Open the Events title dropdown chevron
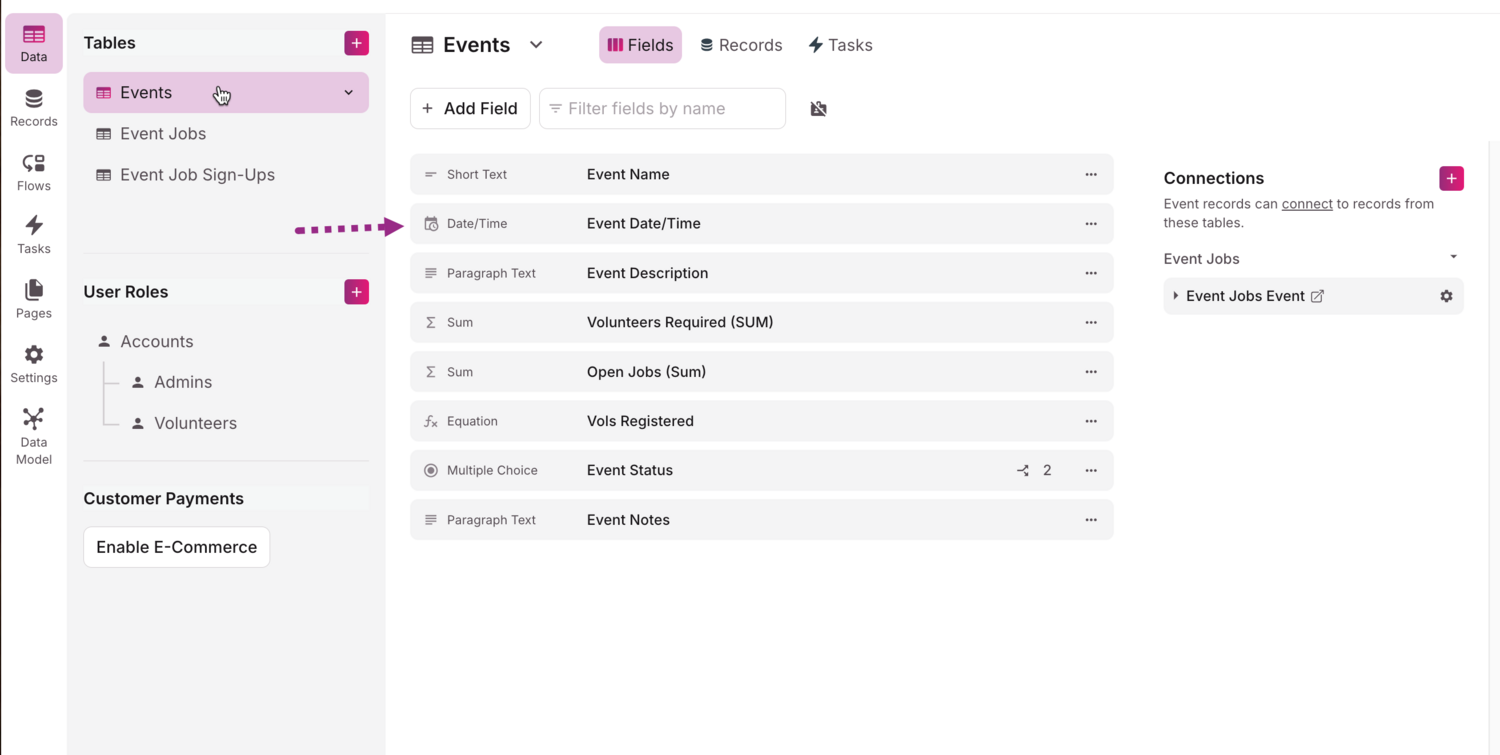The height and width of the screenshot is (755, 1500). tap(536, 45)
